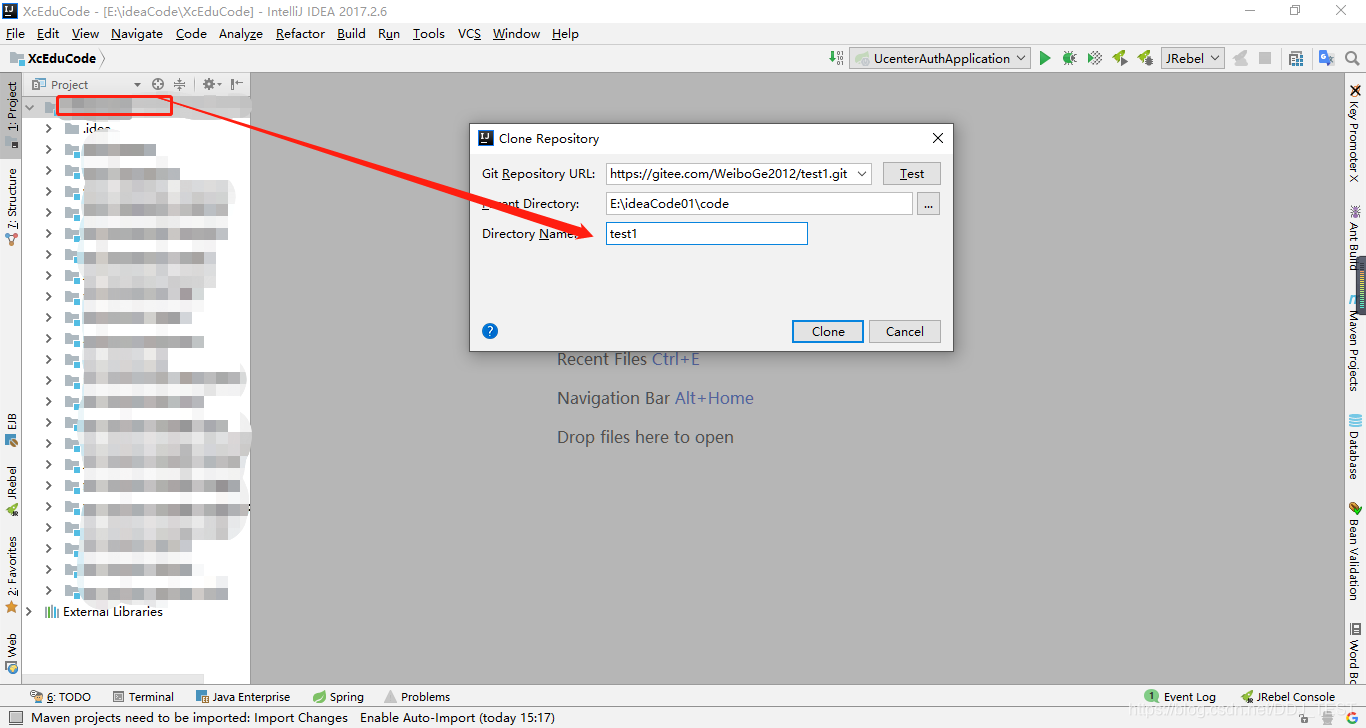Open the Database side tab
Viewport: 1366px width, 728px height.
[x=1355, y=447]
